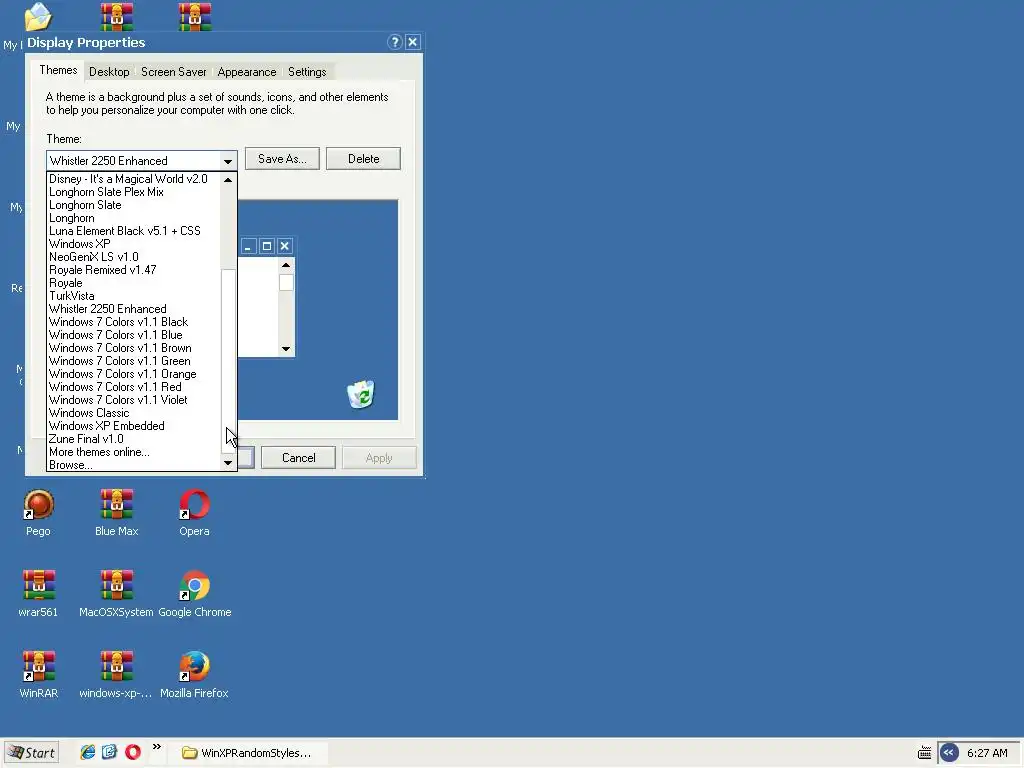Viewport: 1024px width, 768px height.
Task: Select the Longhorn Slate Plex Mix theme
Action: tap(134, 192)
